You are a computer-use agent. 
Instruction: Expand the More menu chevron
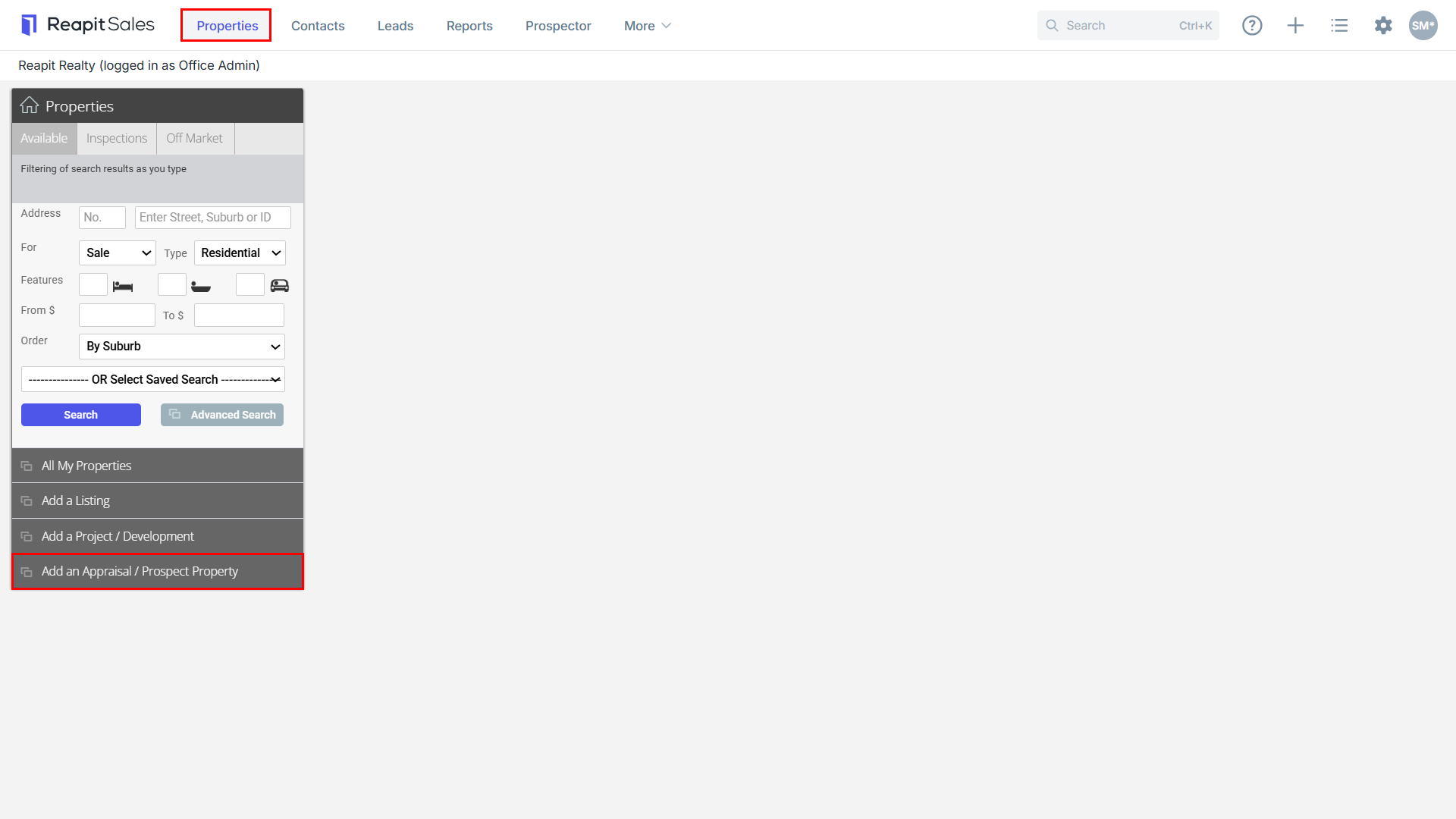click(667, 26)
